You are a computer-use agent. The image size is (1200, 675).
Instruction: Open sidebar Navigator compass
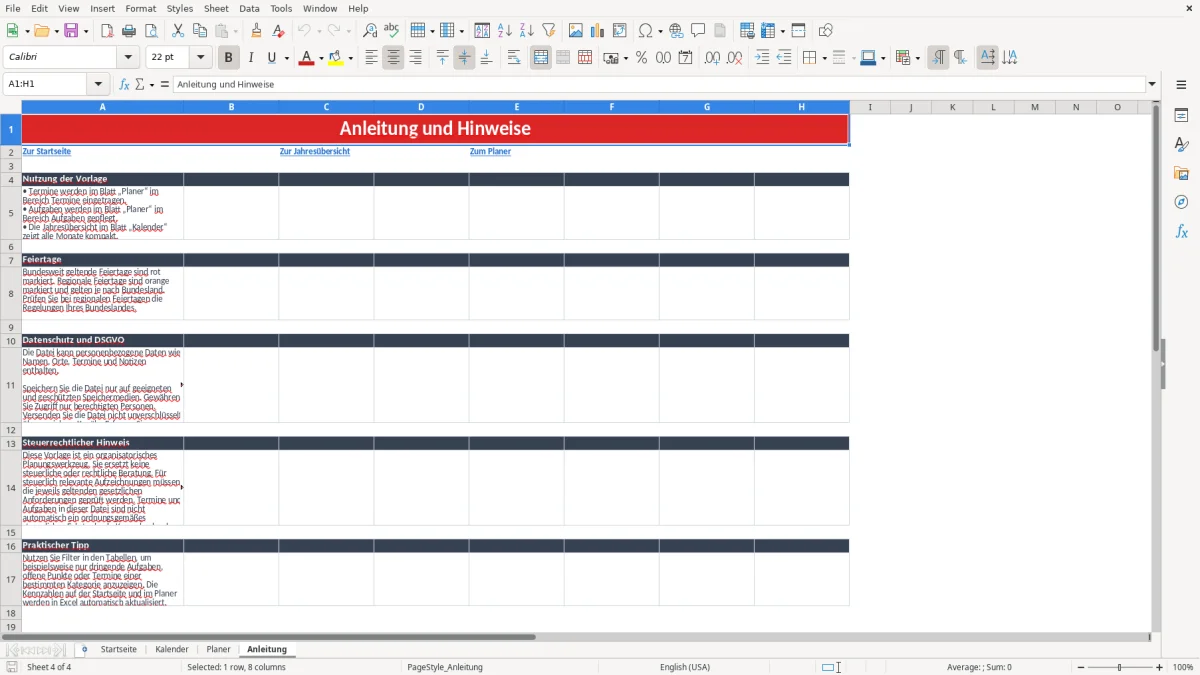1181,202
